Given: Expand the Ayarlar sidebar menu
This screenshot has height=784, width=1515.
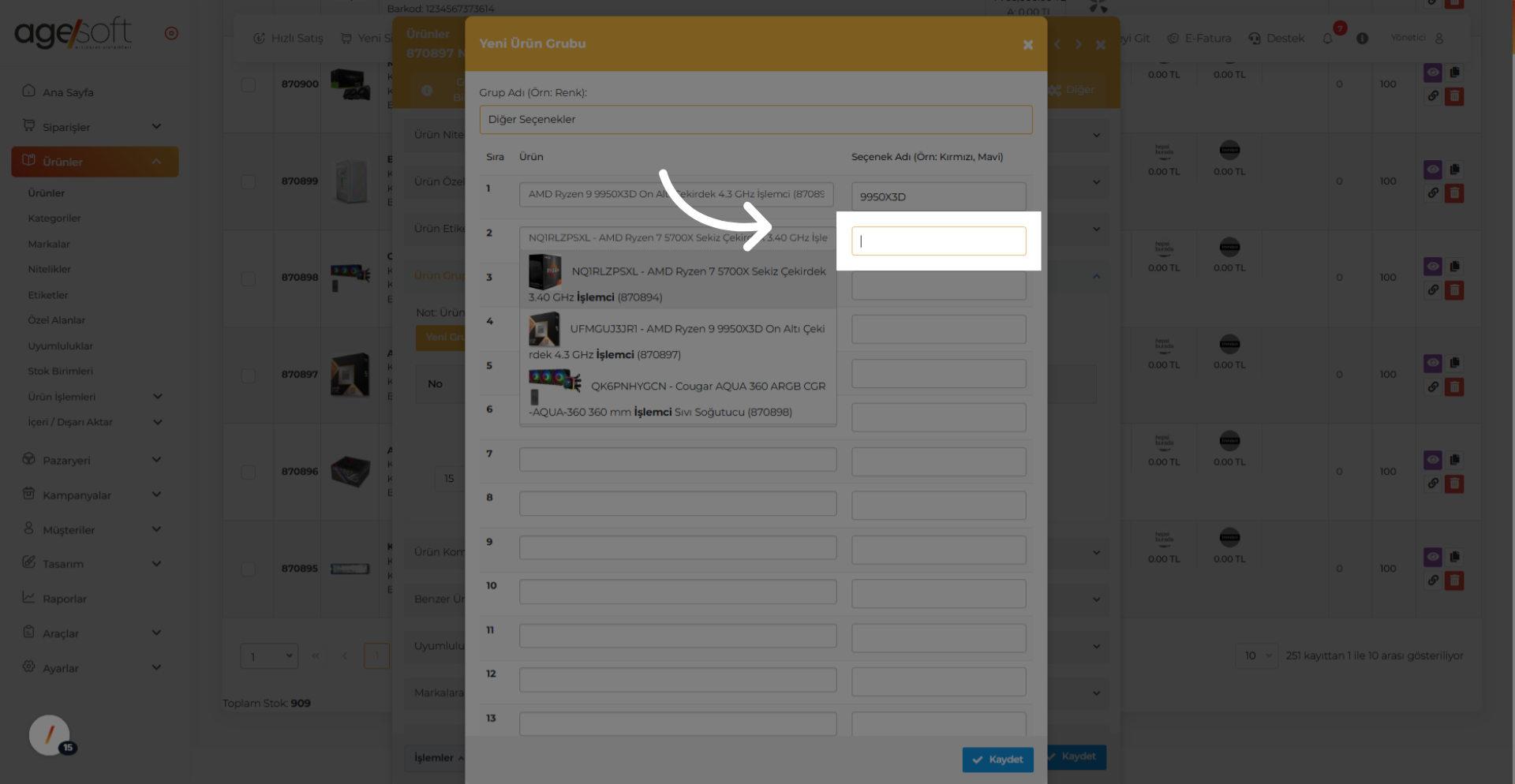Looking at the screenshot, I should [95, 667].
